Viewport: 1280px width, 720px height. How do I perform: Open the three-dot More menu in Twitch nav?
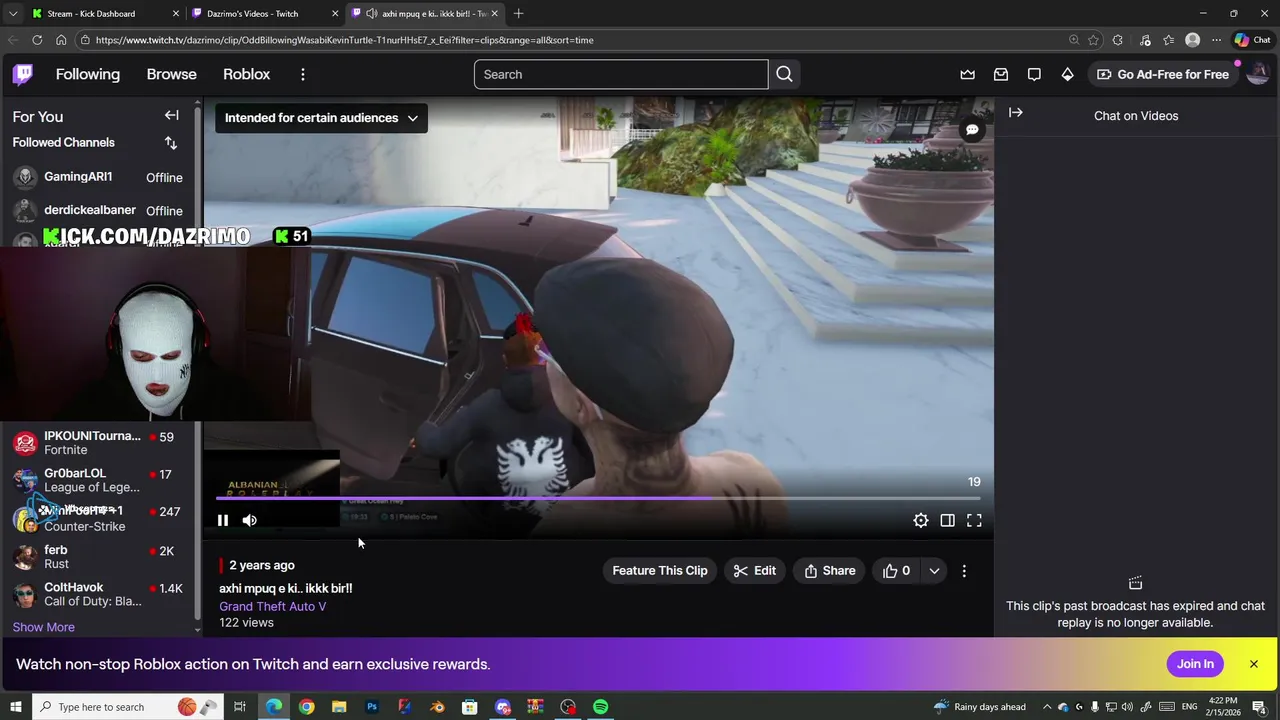point(302,74)
